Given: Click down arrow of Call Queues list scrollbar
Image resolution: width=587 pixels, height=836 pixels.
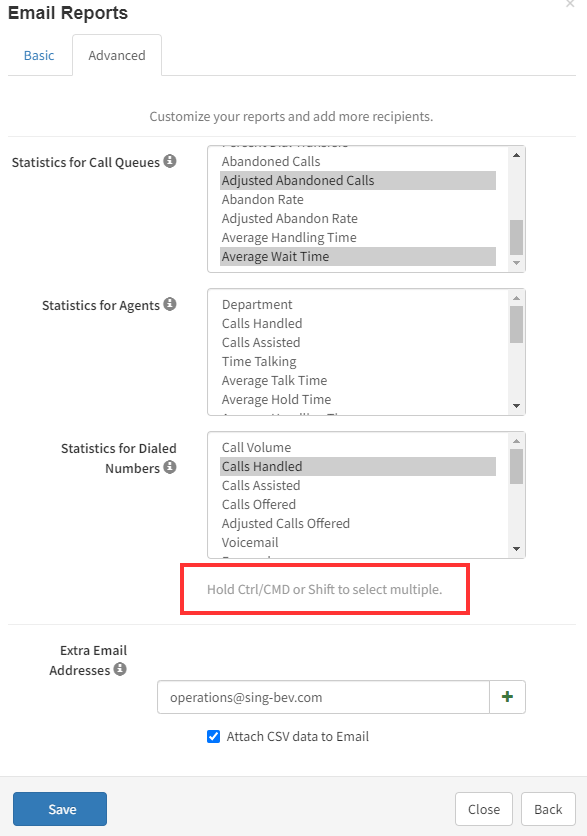Looking at the screenshot, I should pos(516,263).
